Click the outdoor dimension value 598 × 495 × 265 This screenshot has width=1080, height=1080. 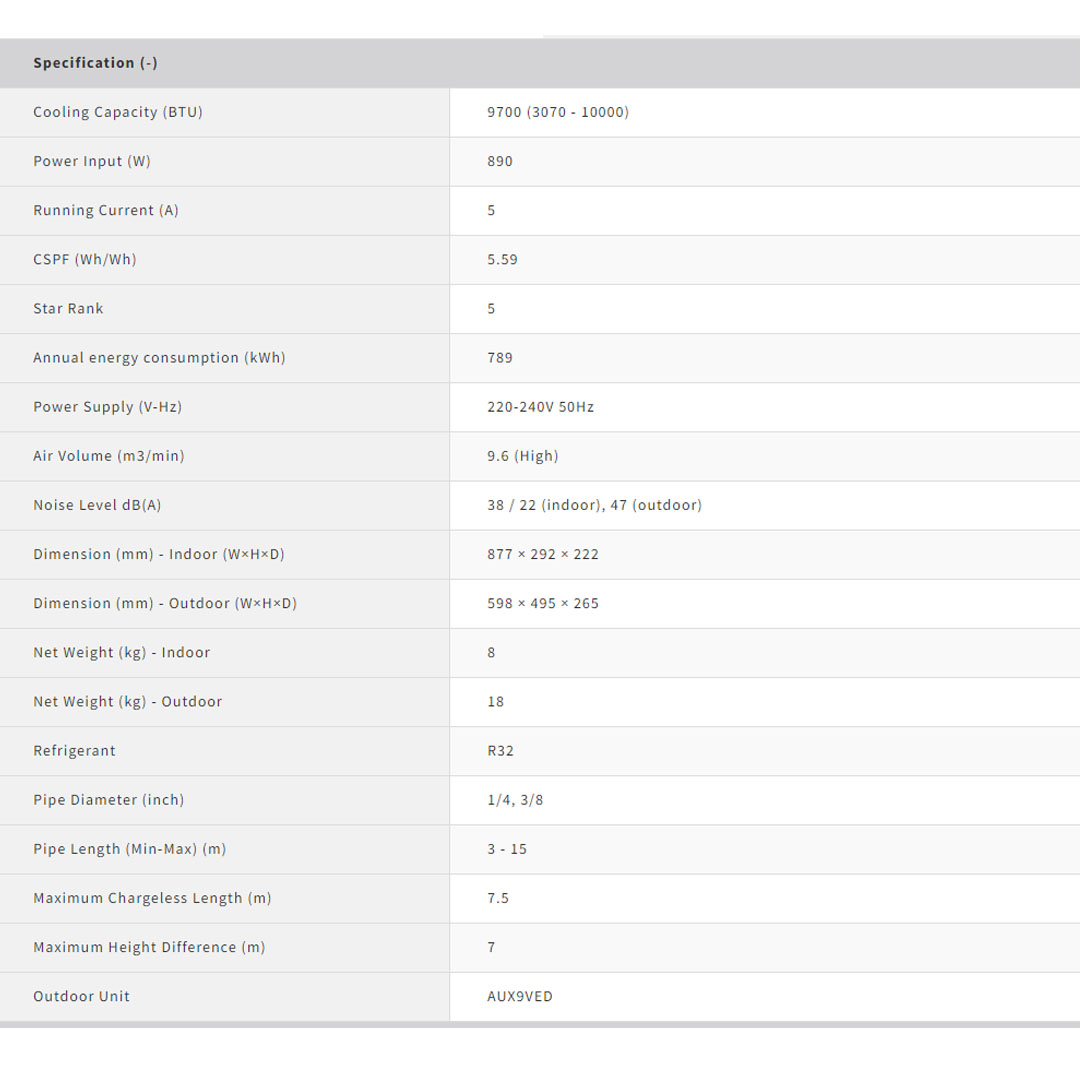tap(543, 603)
